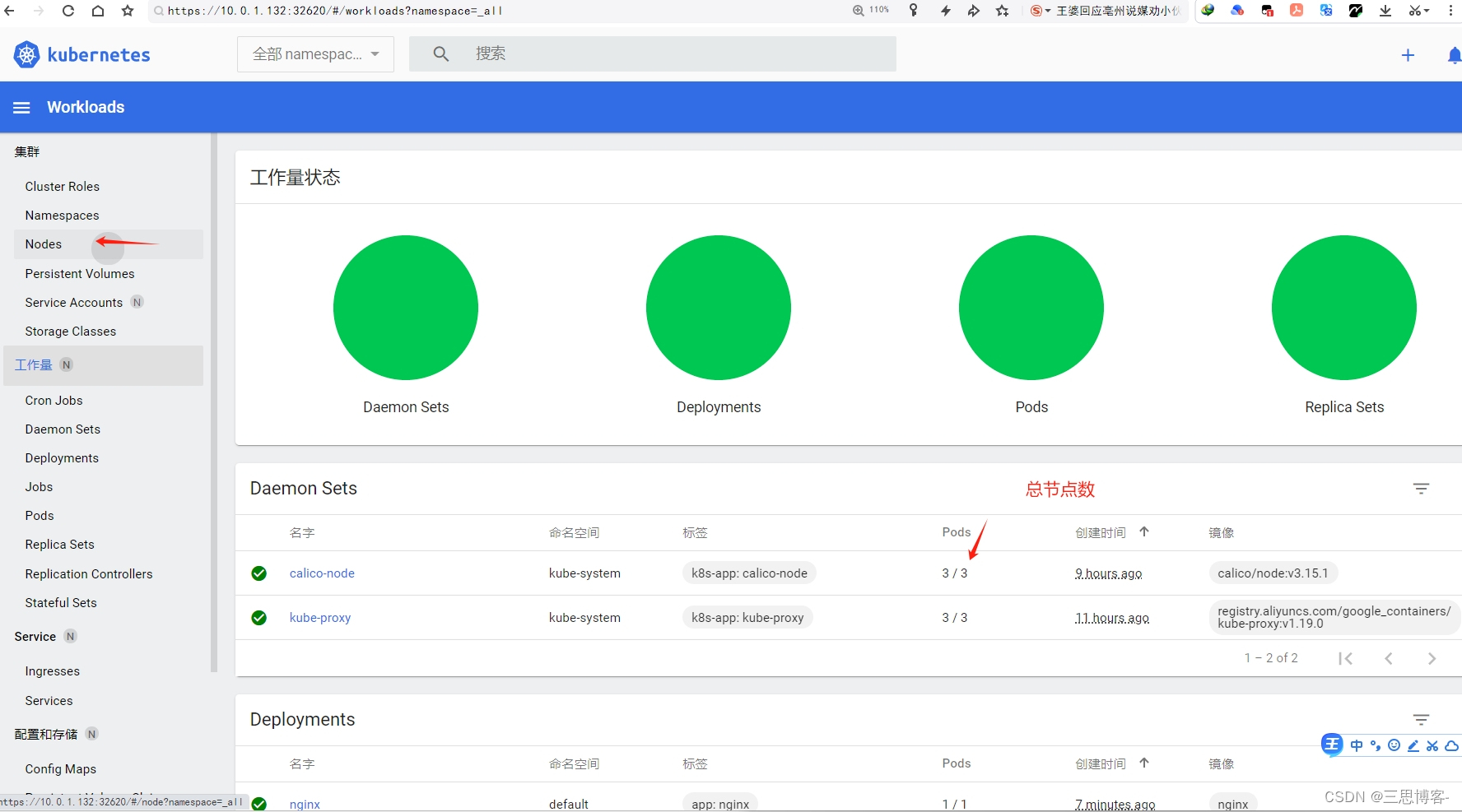The height and width of the screenshot is (812, 1462).
Task: Sort Daemon Sets by 创建时间 arrow
Action: click(x=1144, y=532)
